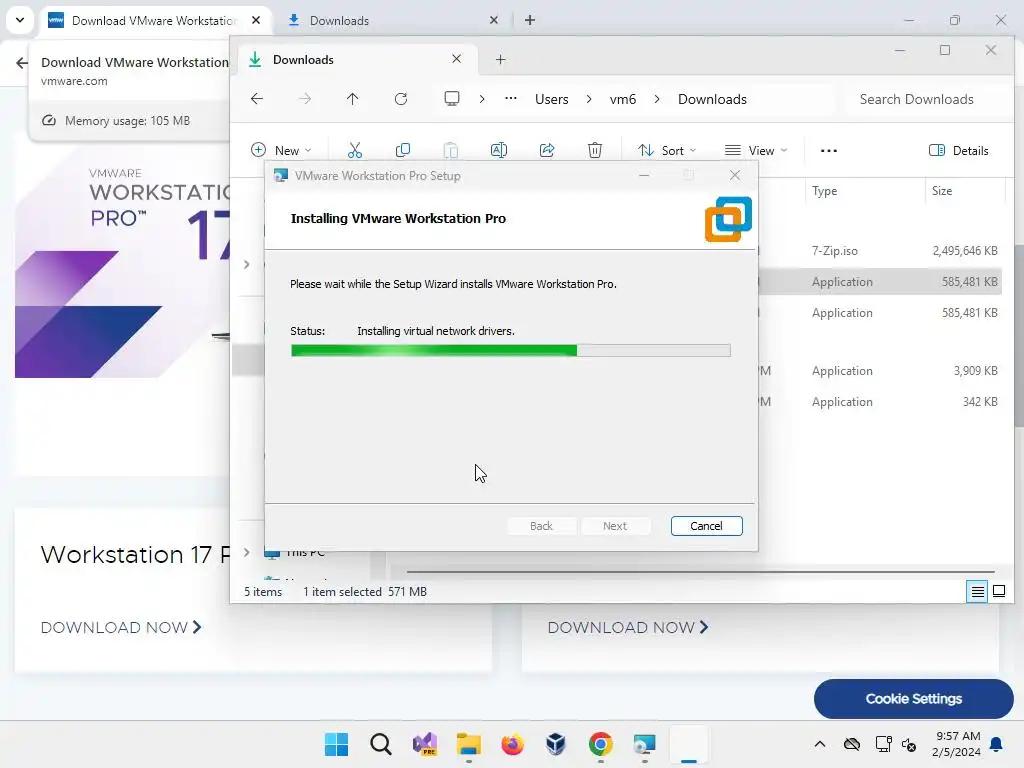Click Workstation 17 DOWNLOAD NOW link on left
The height and width of the screenshot is (768, 1024).
coord(121,628)
